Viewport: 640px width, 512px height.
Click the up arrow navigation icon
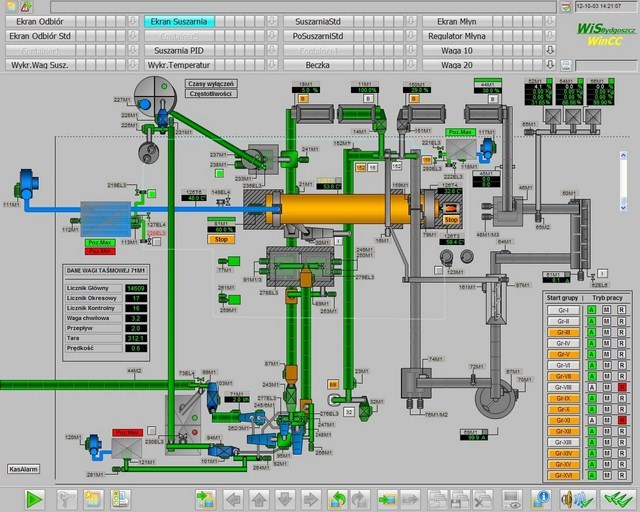click(259, 499)
